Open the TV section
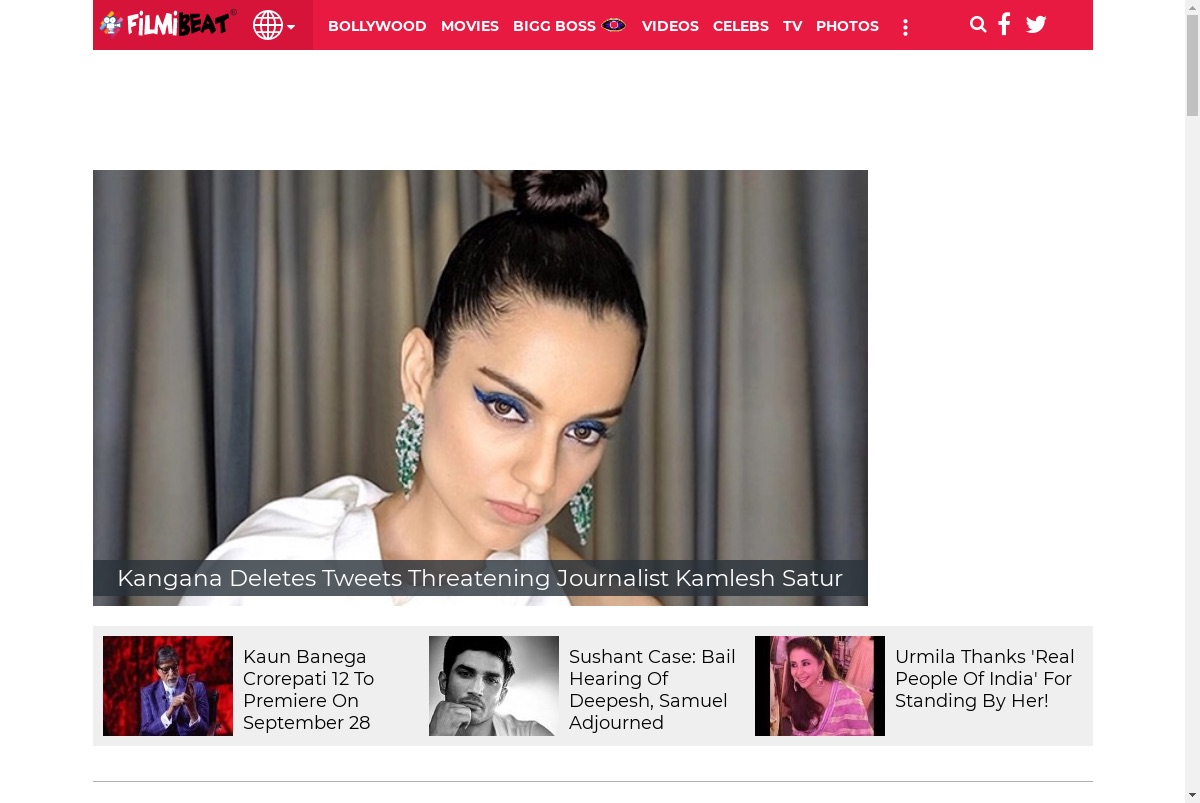 pos(793,26)
